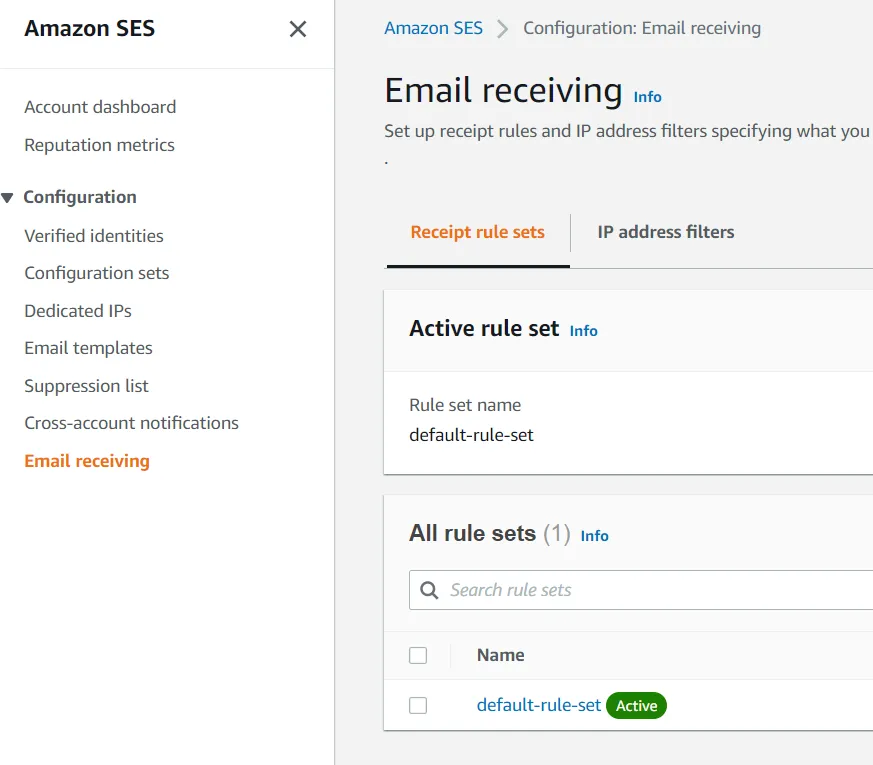Click the Amazon SES breadcrumb link
The width and height of the screenshot is (873, 765).
tap(433, 28)
